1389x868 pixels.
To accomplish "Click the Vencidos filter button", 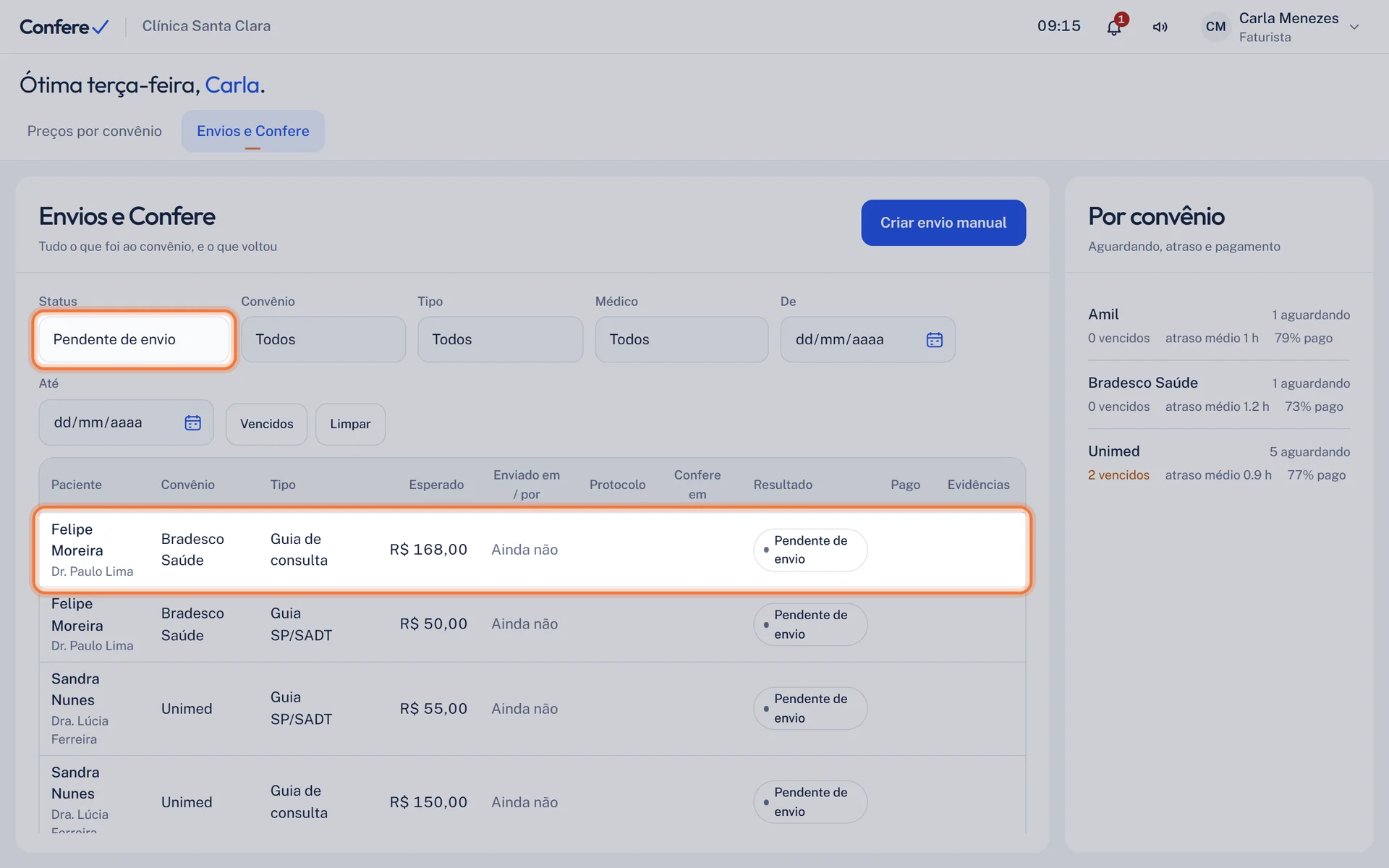I will point(266,424).
